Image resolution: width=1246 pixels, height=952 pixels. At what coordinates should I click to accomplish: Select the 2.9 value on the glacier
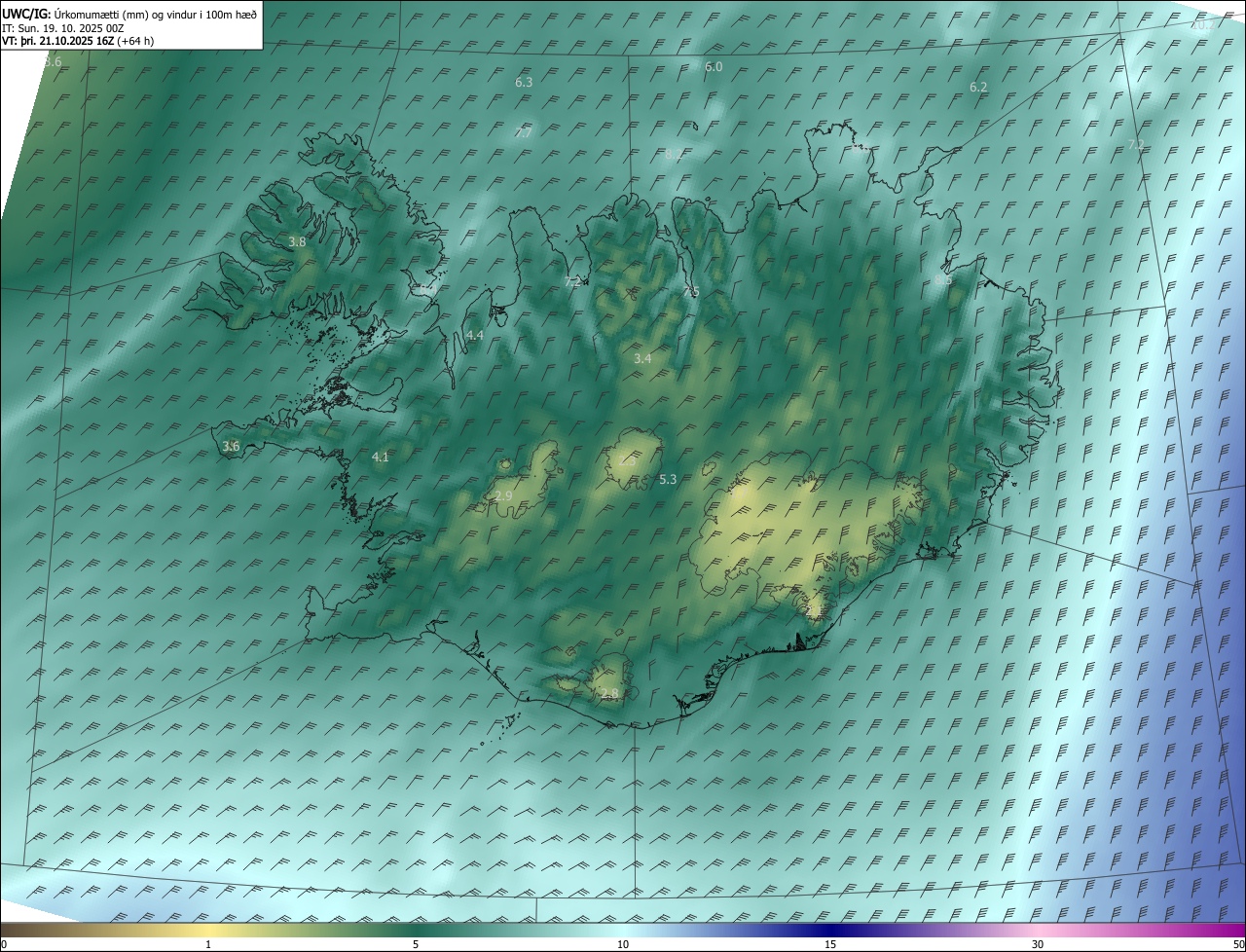pos(503,496)
